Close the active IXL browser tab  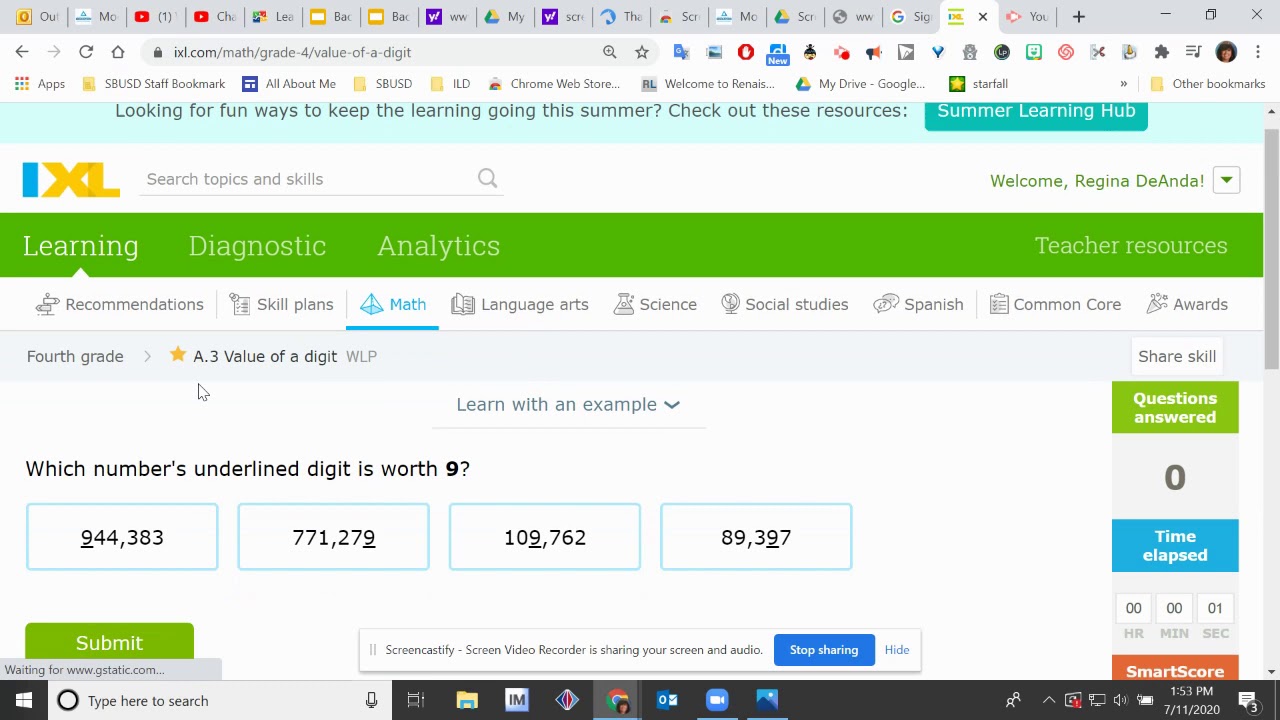[983, 16]
